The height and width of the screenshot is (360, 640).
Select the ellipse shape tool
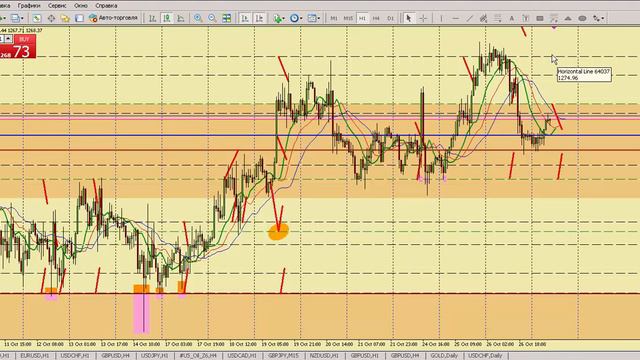[x=582, y=18]
